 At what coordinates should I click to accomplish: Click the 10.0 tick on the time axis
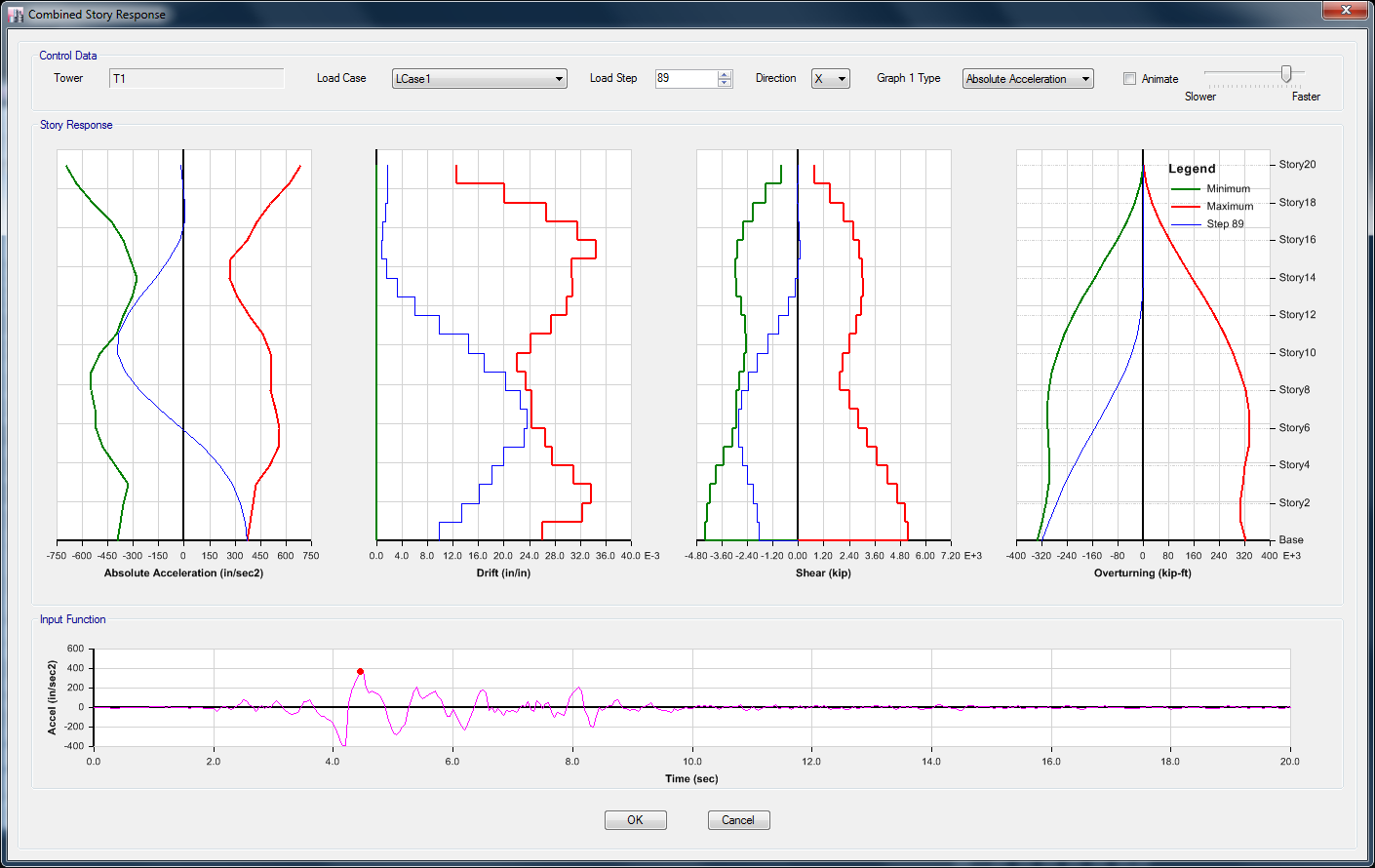[x=692, y=762]
